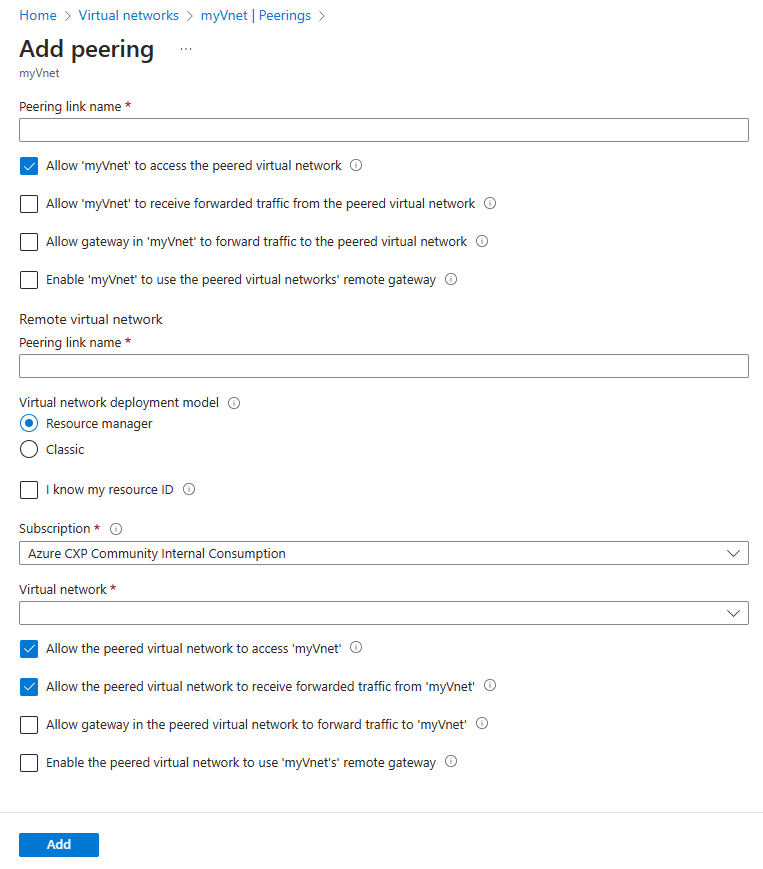Open info tooltip beside 'Allow myVnet to access peered network'
763x869 pixels.
coord(356,165)
